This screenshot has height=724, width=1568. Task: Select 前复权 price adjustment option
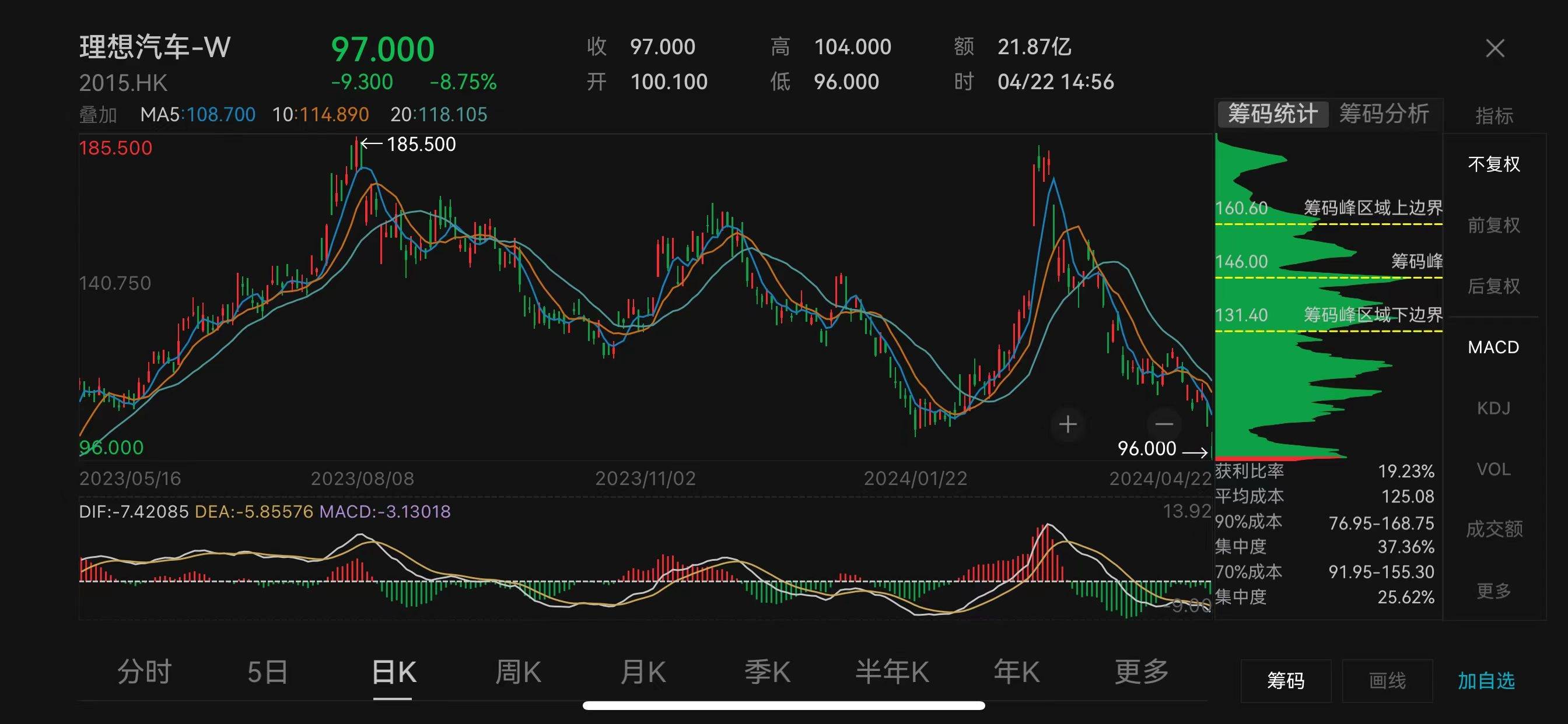click(1494, 225)
